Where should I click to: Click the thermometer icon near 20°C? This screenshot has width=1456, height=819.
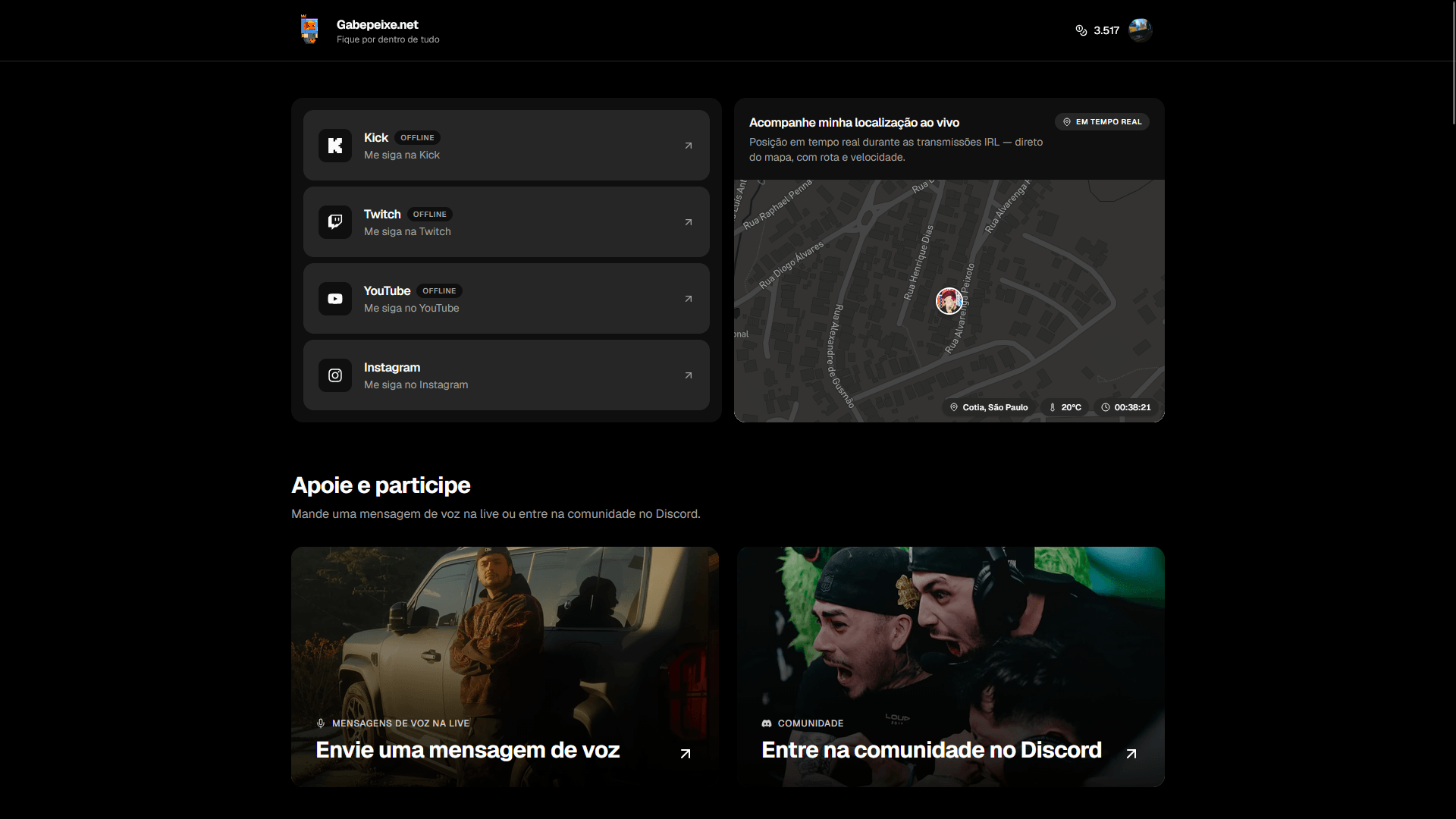pyautogui.click(x=1053, y=407)
